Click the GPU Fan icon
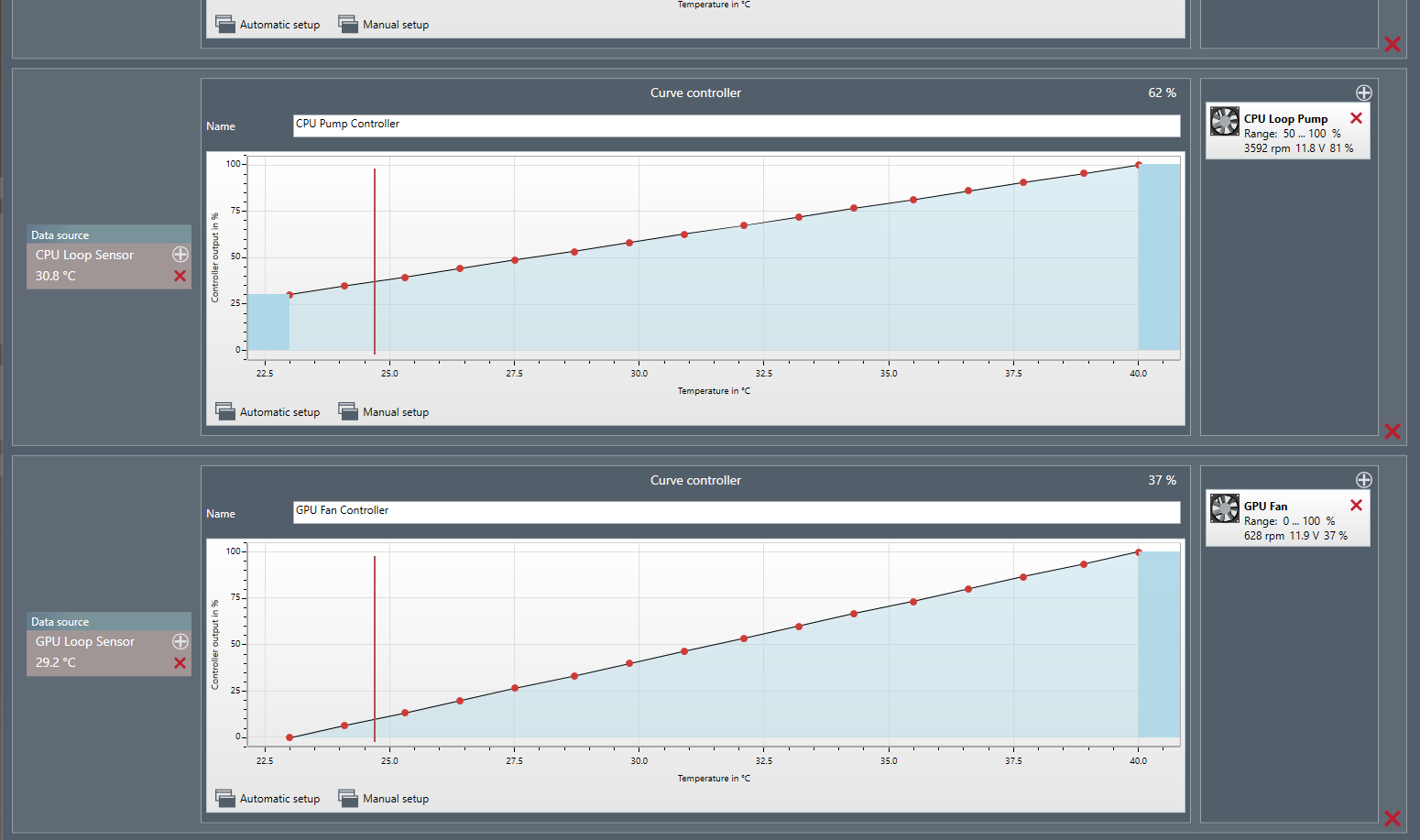Viewport: 1420px width, 840px height. click(x=1224, y=508)
